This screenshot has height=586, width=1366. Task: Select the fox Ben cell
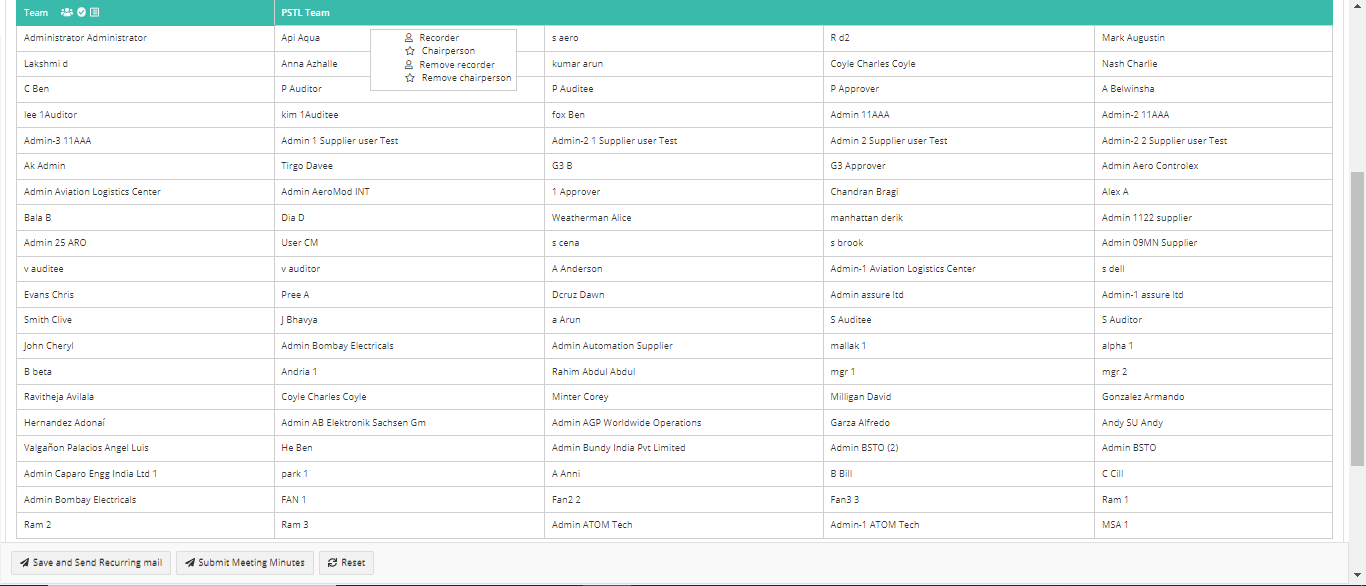pyautogui.click(x=684, y=115)
